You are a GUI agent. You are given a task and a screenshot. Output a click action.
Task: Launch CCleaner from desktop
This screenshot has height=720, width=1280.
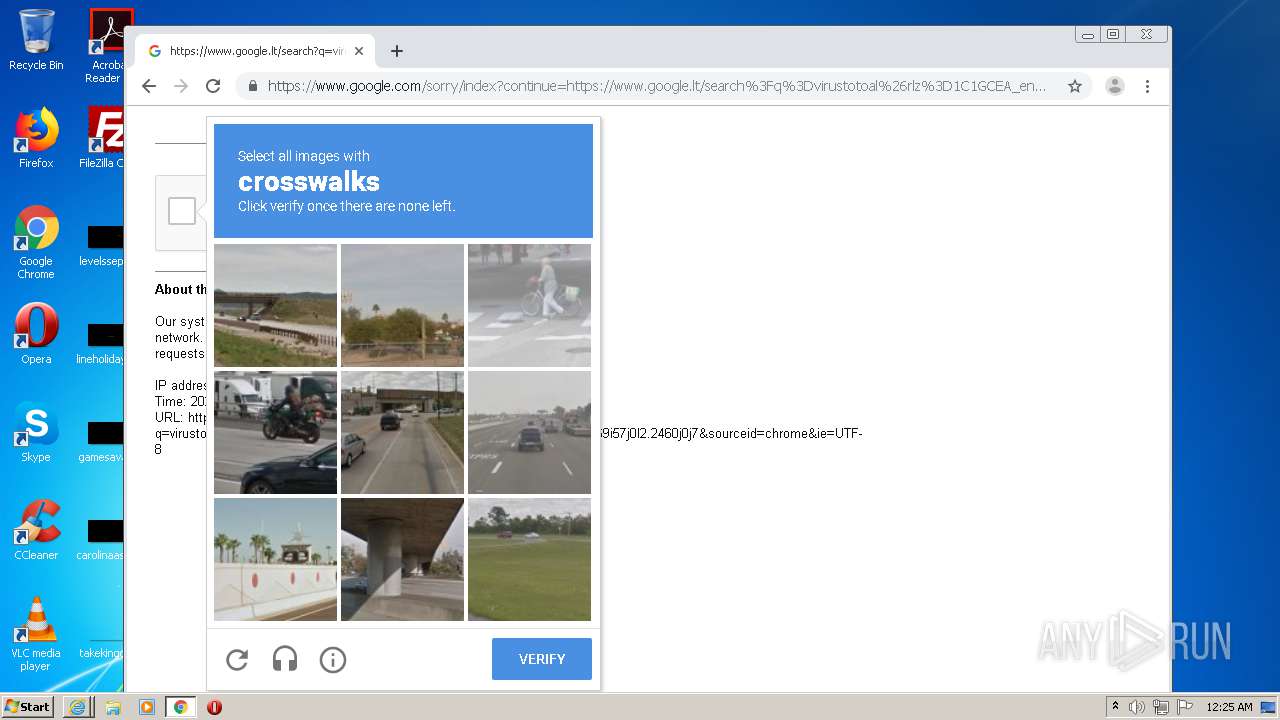tap(36, 529)
